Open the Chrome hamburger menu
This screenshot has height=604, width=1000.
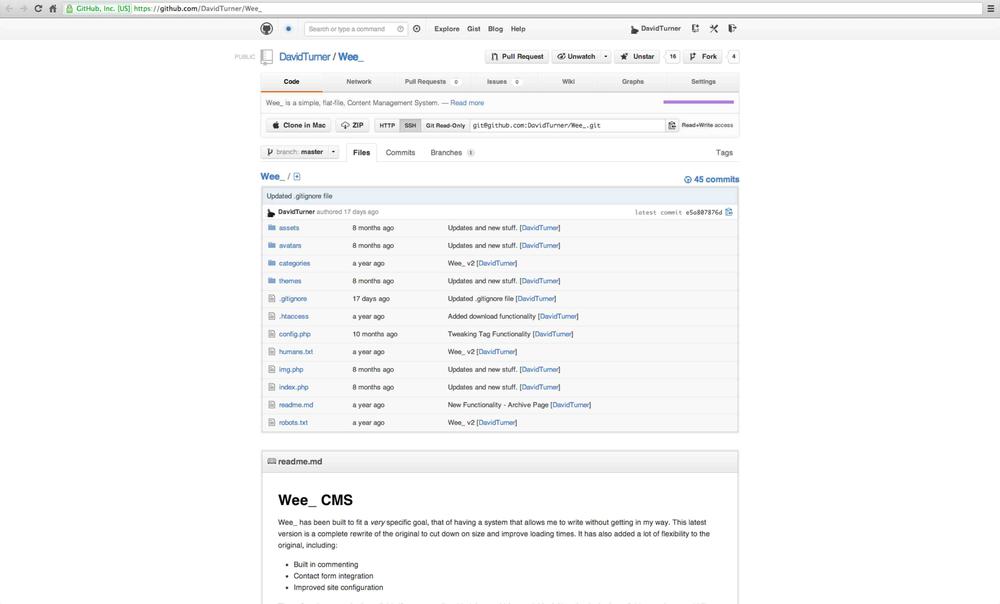click(991, 9)
